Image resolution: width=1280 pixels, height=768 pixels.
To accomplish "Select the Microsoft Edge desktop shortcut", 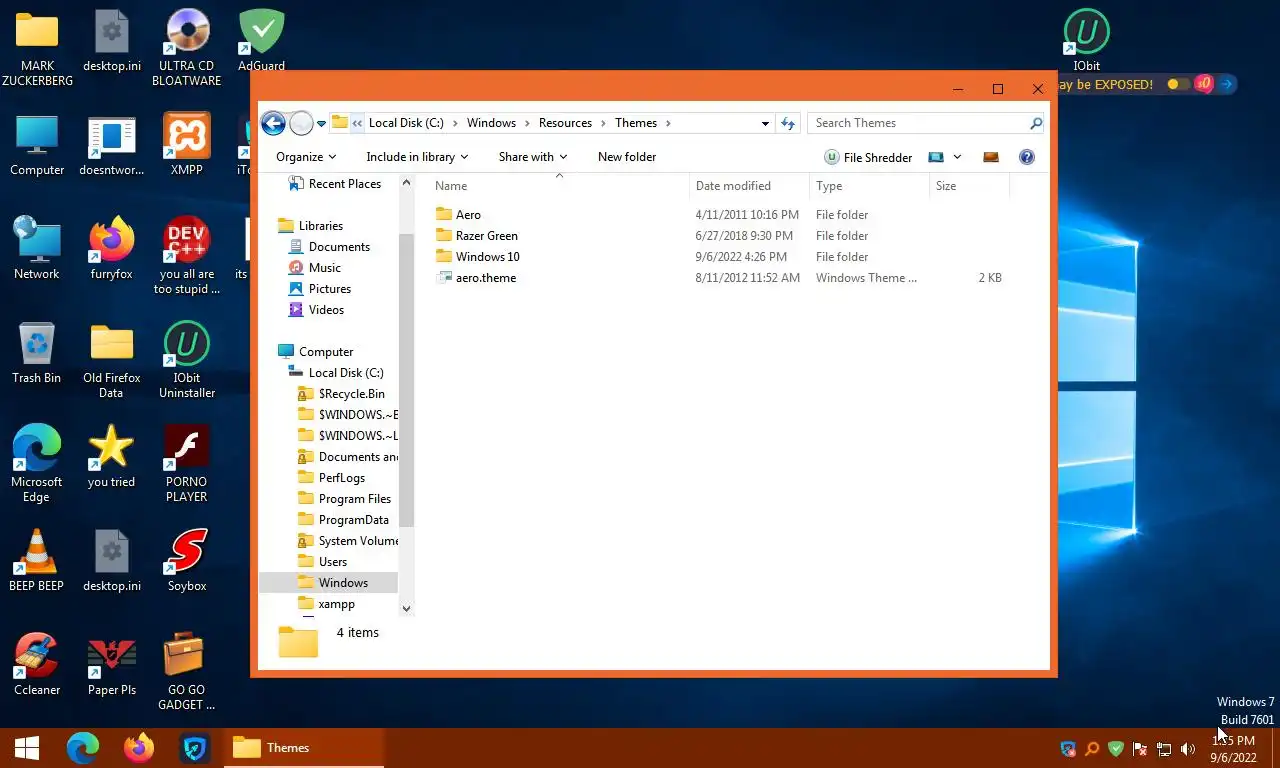I will tap(37, 464).
